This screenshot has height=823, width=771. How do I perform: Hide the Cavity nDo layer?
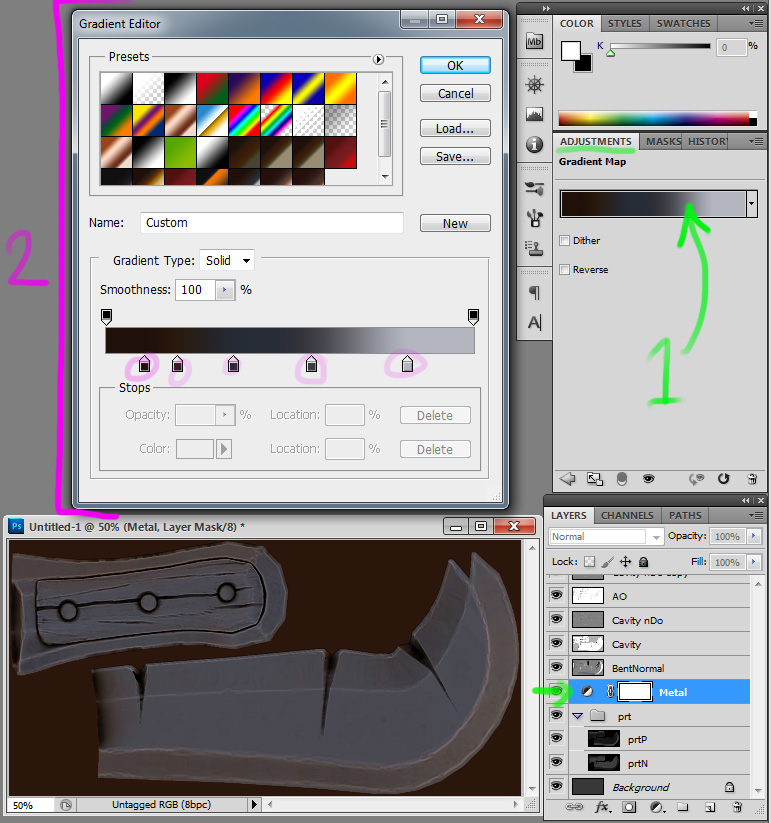click(556, 619)
